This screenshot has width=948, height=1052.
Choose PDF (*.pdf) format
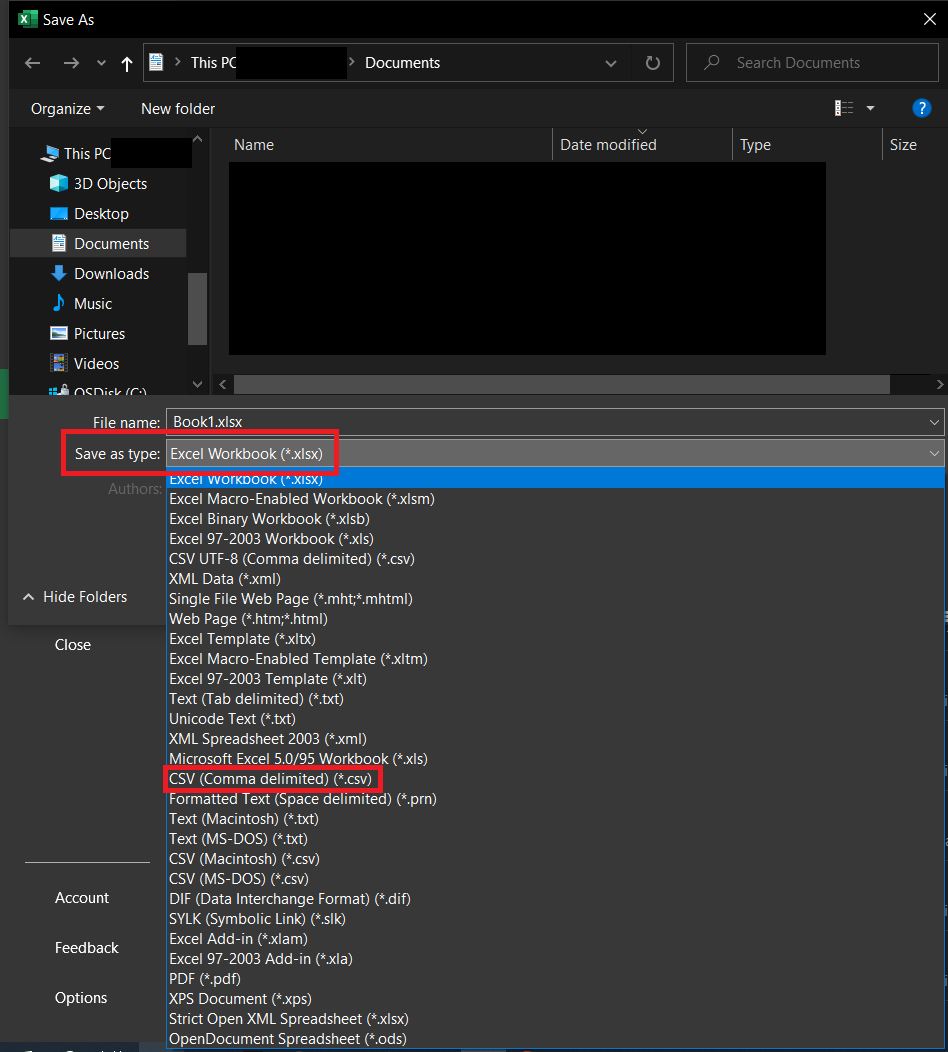tap(205, 979)
